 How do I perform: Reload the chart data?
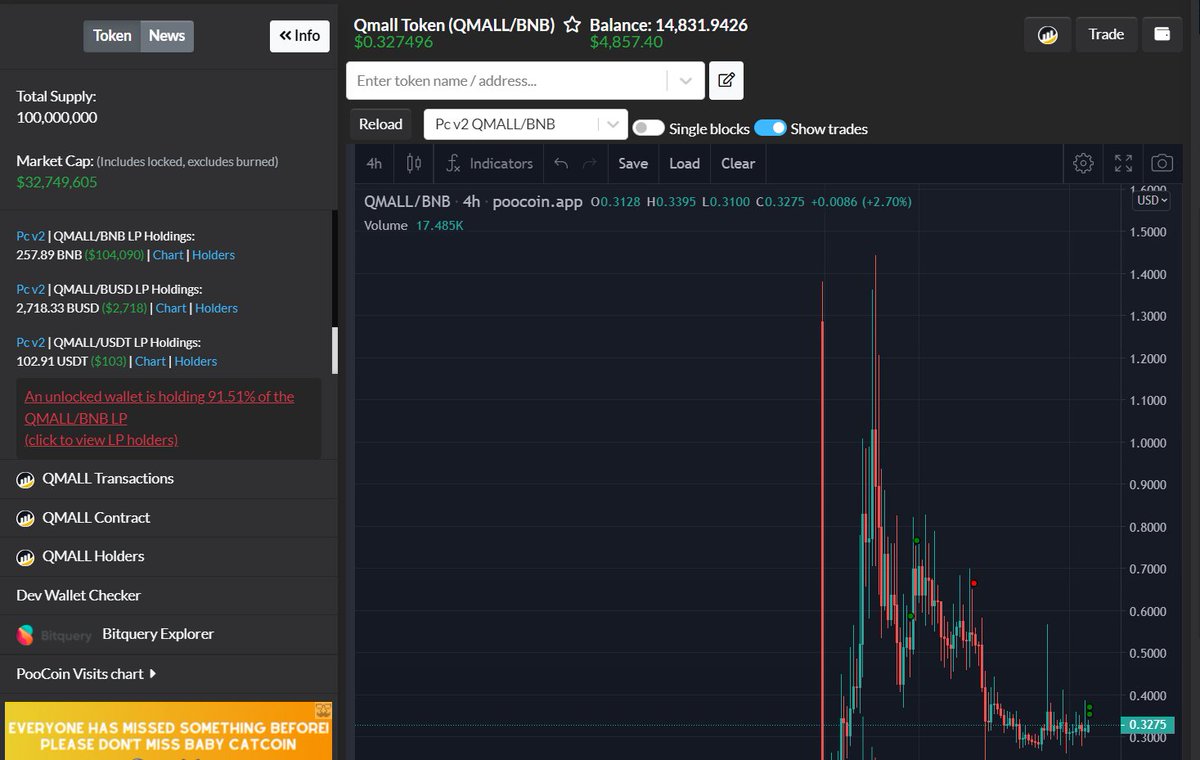click(x=380, y=124)
